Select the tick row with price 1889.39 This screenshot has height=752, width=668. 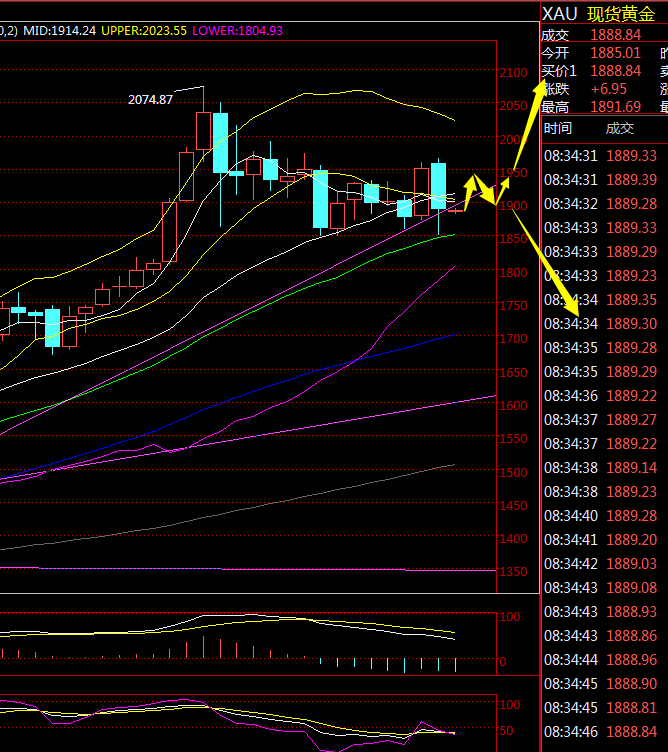tap(604, 180)
